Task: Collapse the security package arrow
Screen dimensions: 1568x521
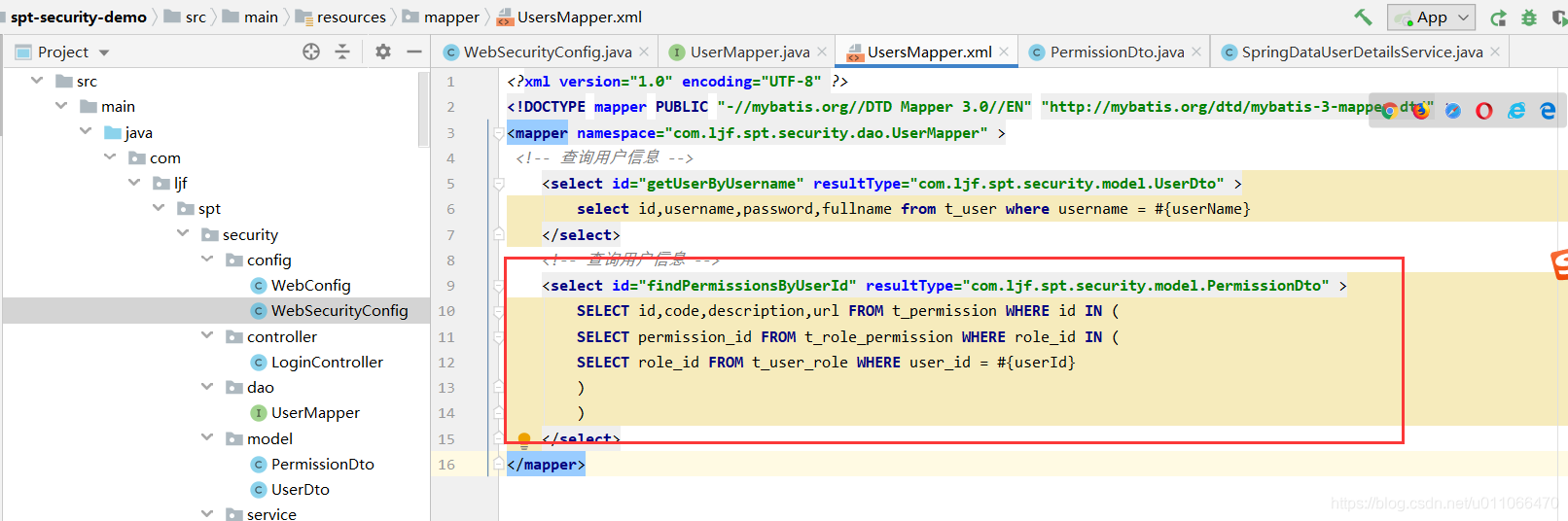Action: [x=183, y=233]
